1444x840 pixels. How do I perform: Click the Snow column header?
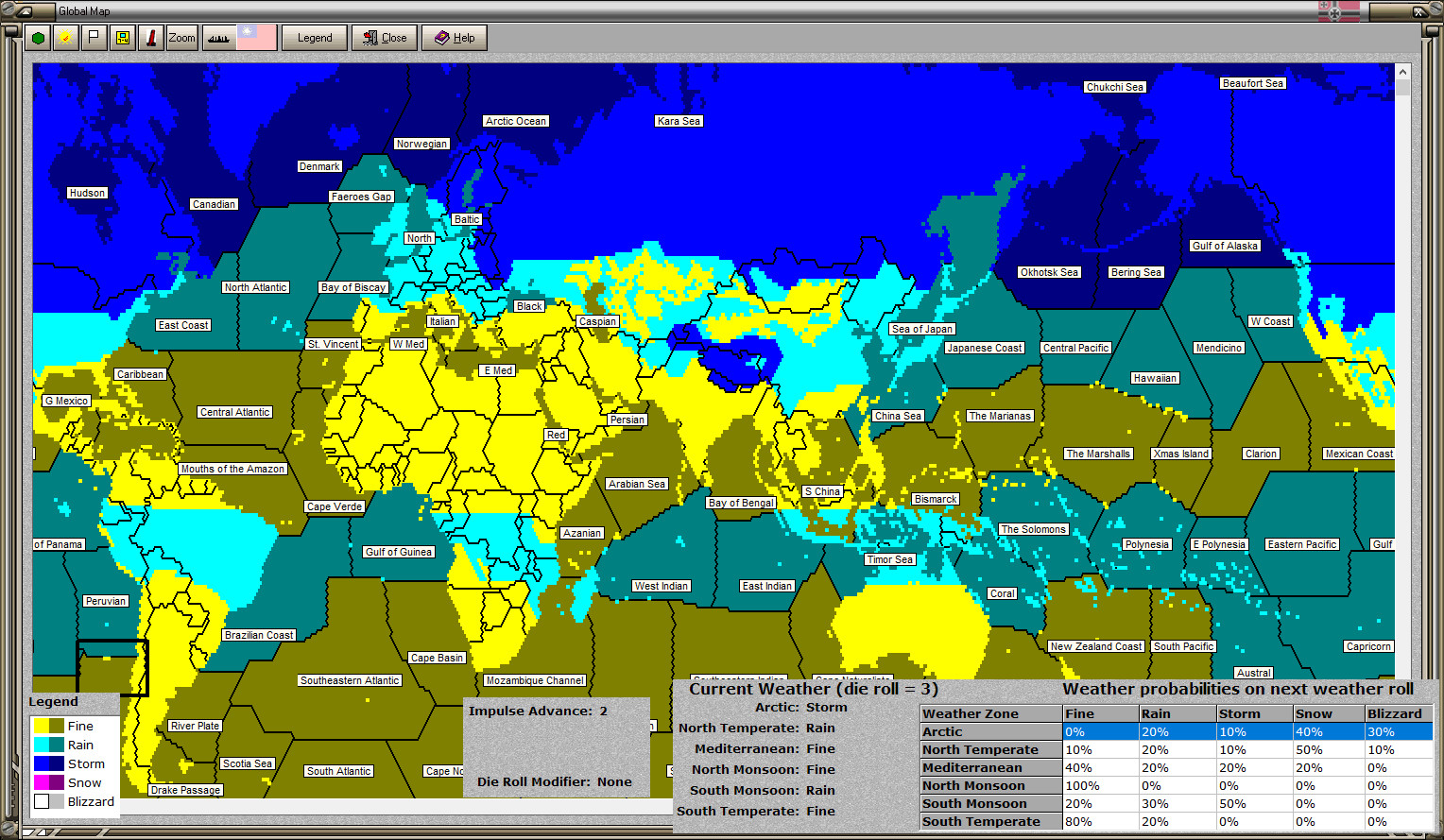coord(1329,714)
